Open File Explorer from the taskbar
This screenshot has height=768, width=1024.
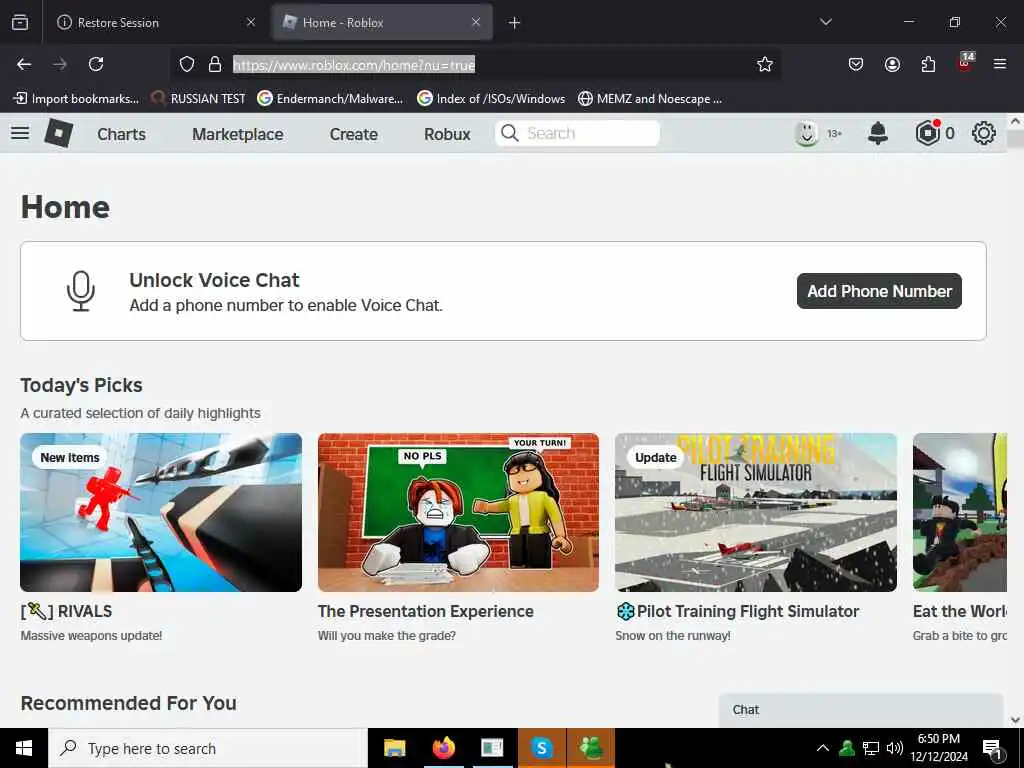click(394, 748)
